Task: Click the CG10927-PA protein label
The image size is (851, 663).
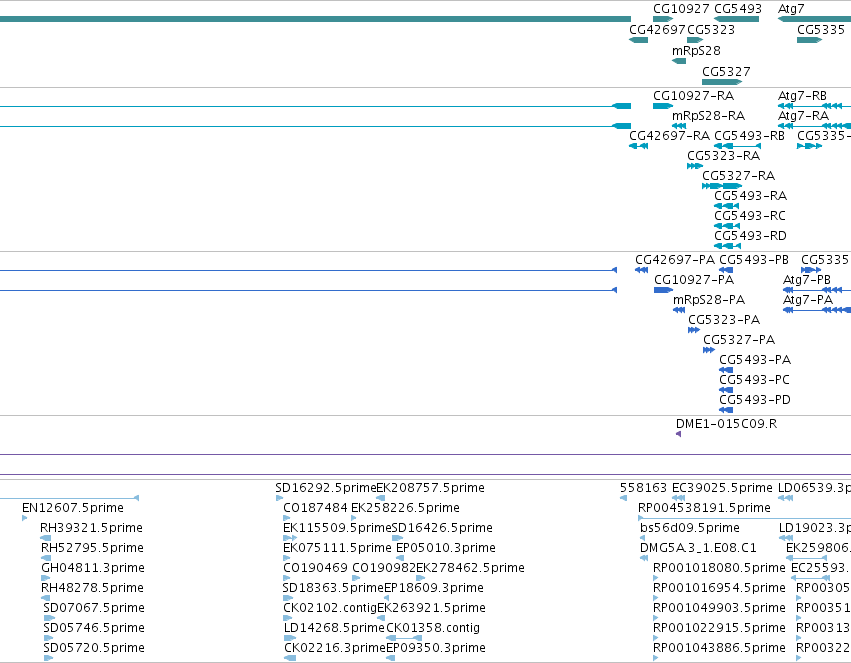Action: pyautogui.click(x=694, y=280)
